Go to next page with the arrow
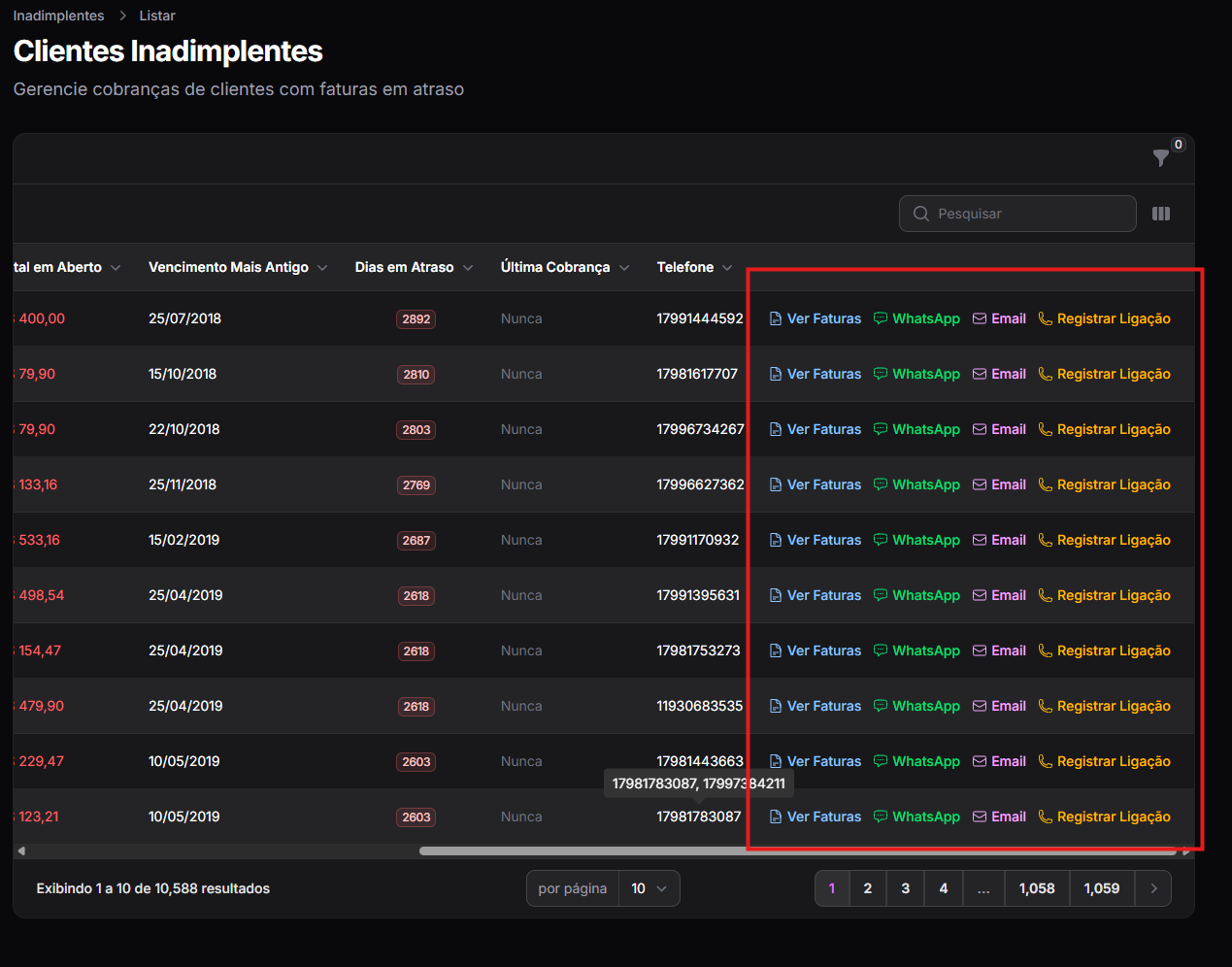 point(1153,888)
